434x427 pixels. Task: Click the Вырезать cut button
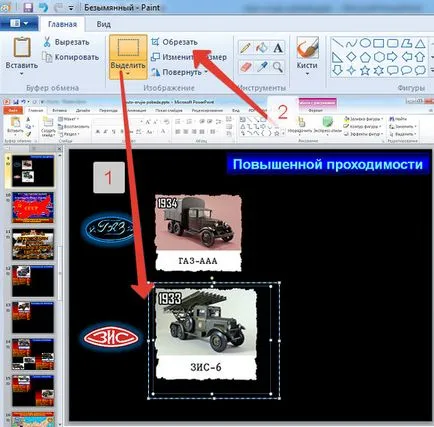click(66, 42)
